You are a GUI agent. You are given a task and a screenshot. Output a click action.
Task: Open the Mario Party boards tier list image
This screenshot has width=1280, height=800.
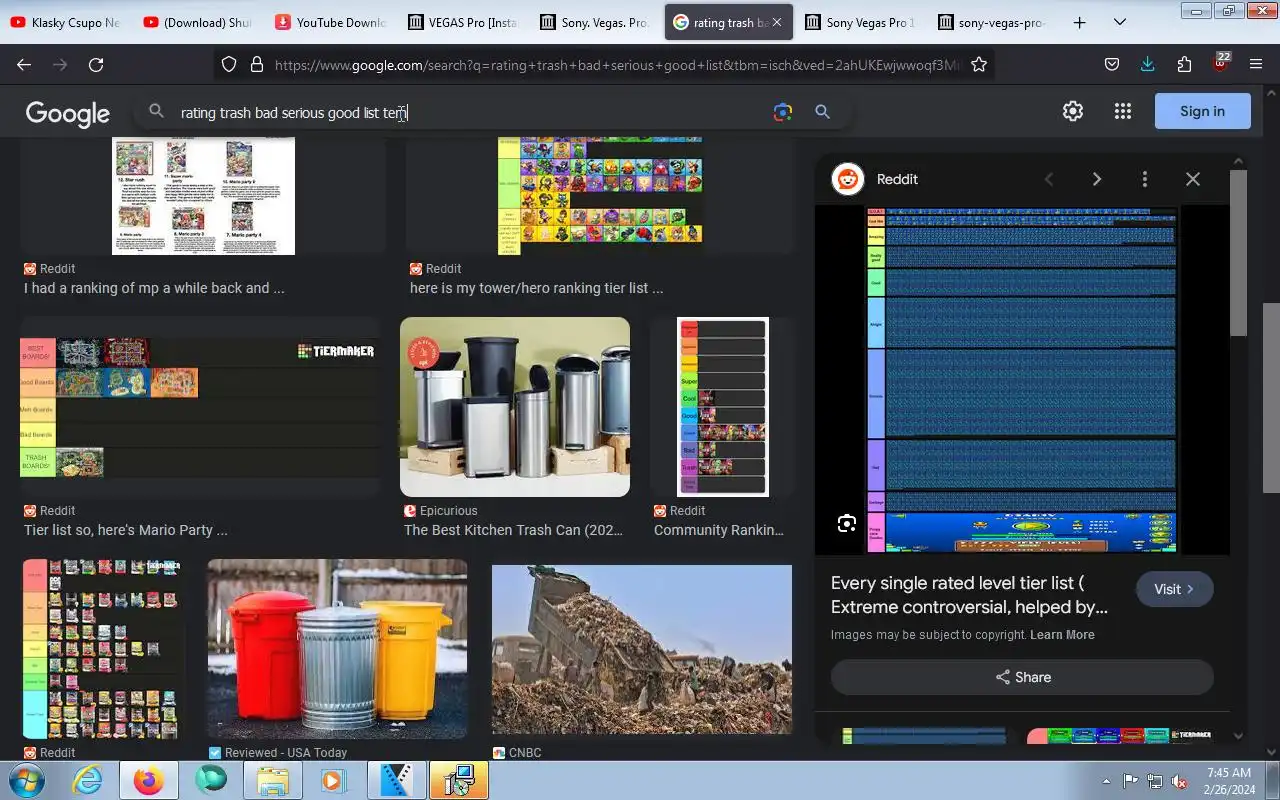tap(200, 407)
